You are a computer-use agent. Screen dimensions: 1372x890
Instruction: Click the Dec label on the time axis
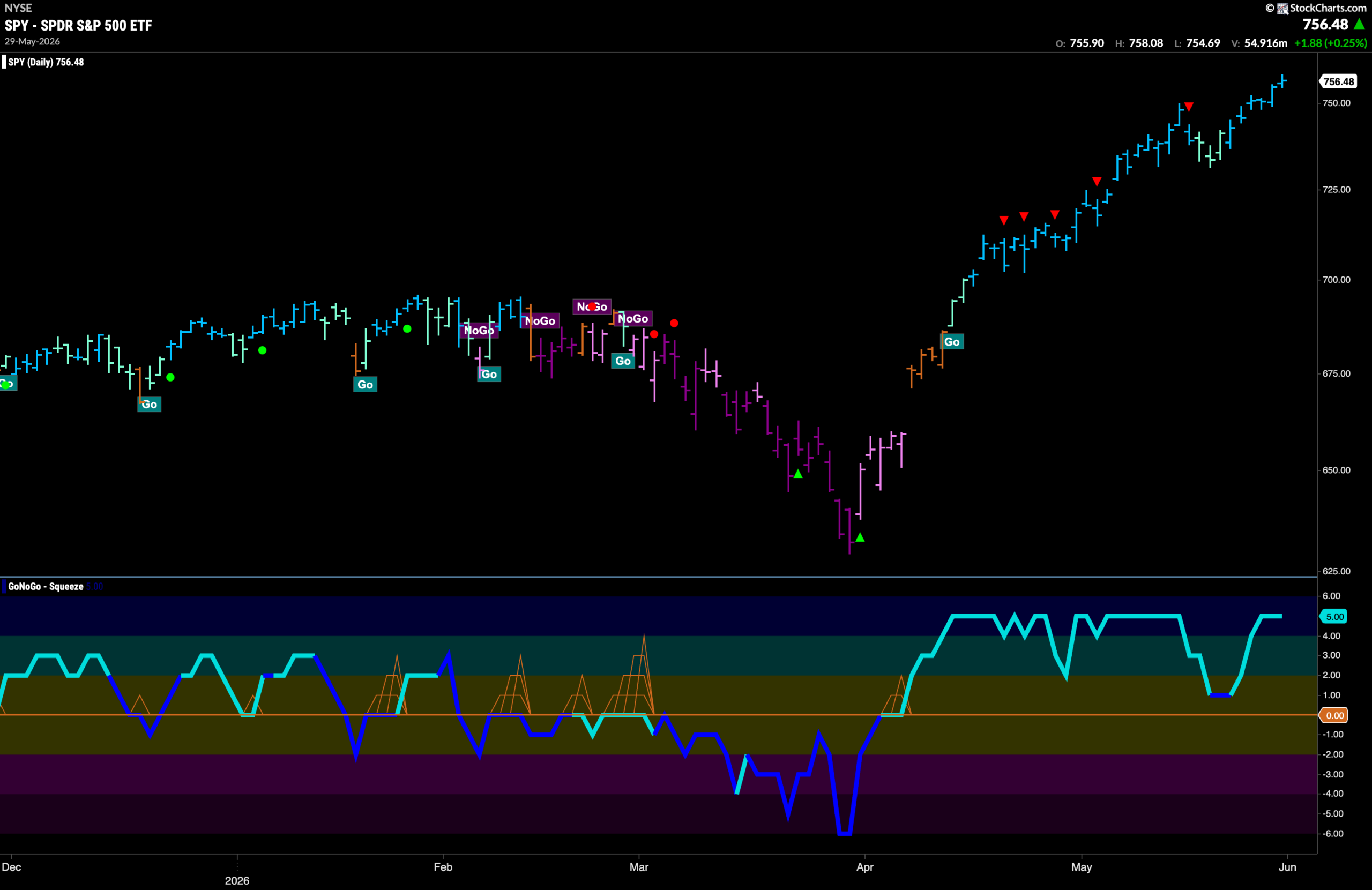[x=12, y=867]
